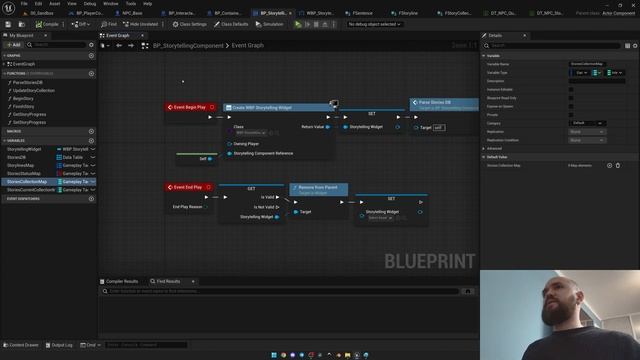Navigate forward in graph history
The height and width of the screenshot is (360, 640).
click(x=131, y=46)
